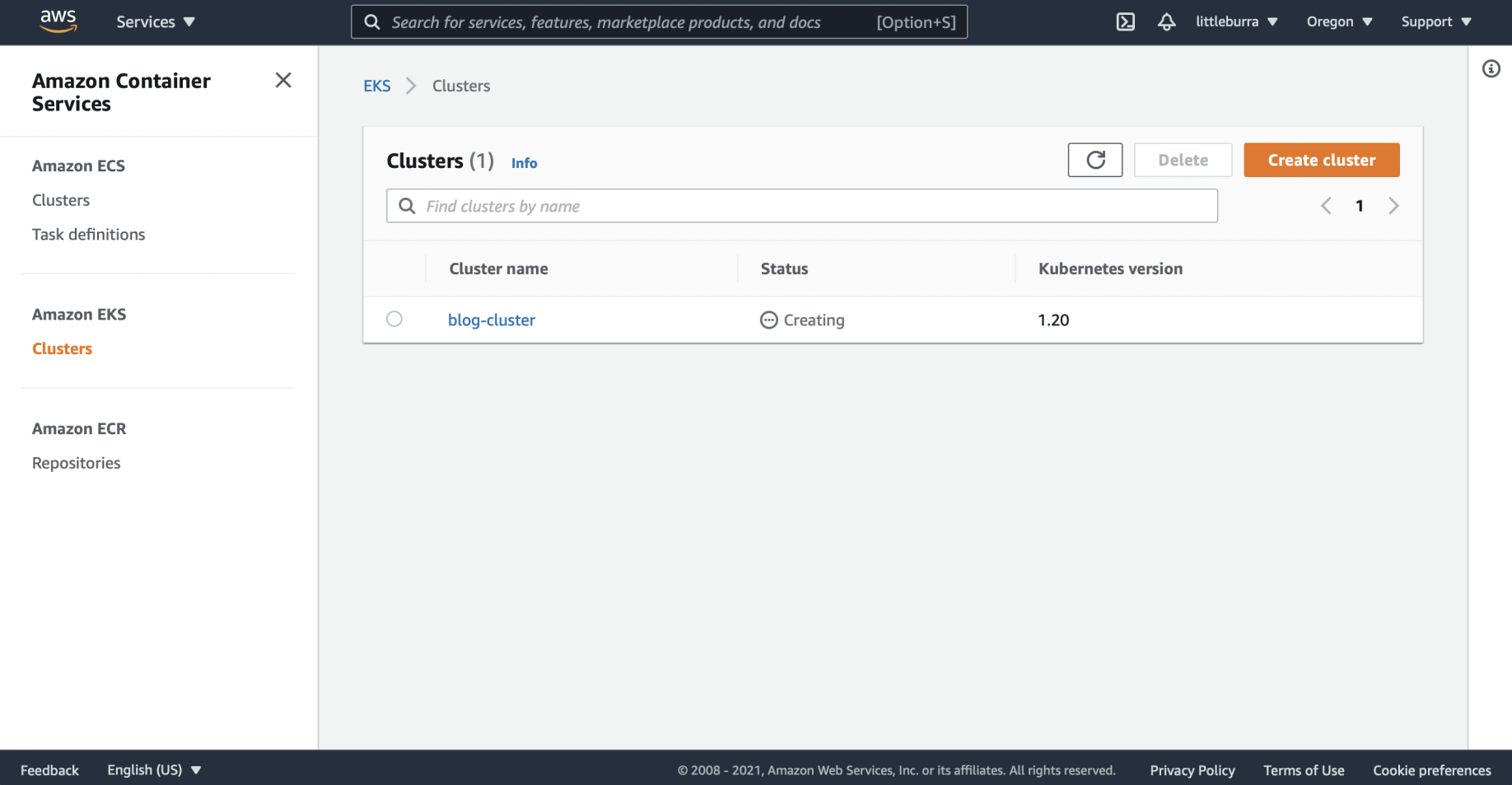Click the Create cluster button
Screen dimensions: 1512x785
click(x=1321, y=160)
